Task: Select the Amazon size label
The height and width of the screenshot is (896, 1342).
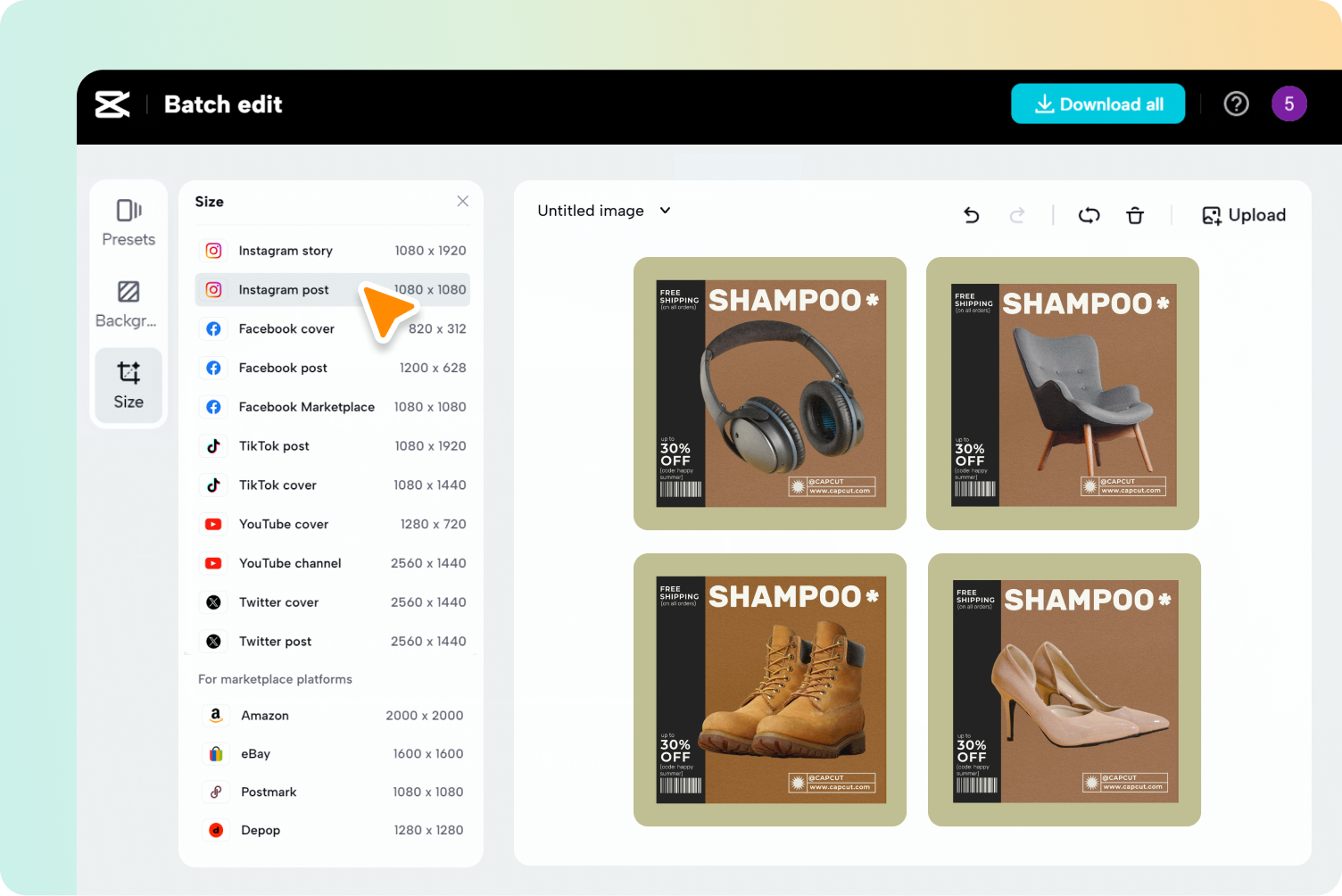Action: (x=265, y=716)
